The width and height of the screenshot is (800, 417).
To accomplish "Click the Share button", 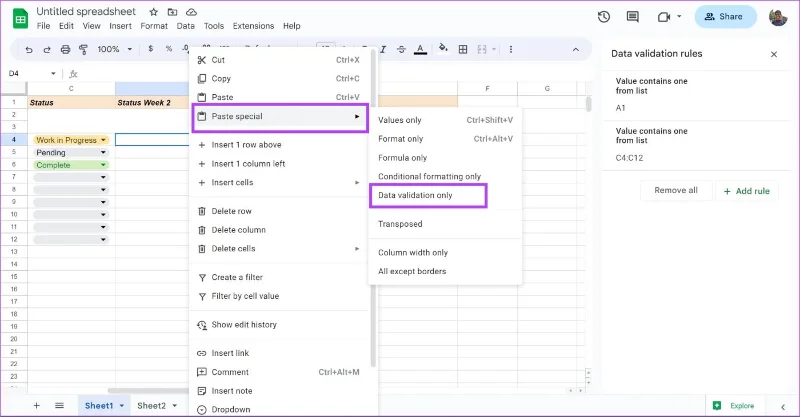I will [x=725, y=17].
